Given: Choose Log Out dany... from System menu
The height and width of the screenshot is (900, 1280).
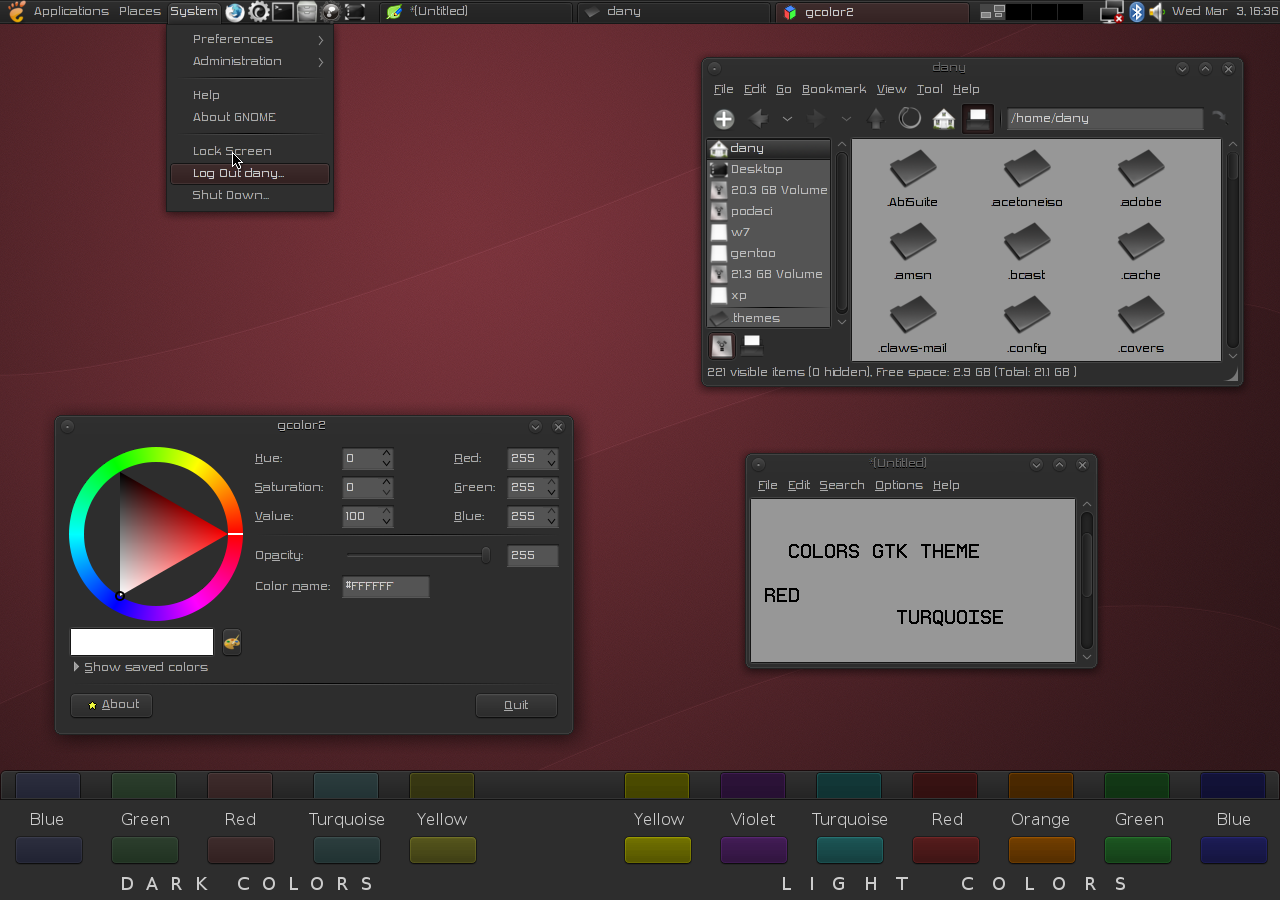Looking at the screenshot, I should coord(250,173).
